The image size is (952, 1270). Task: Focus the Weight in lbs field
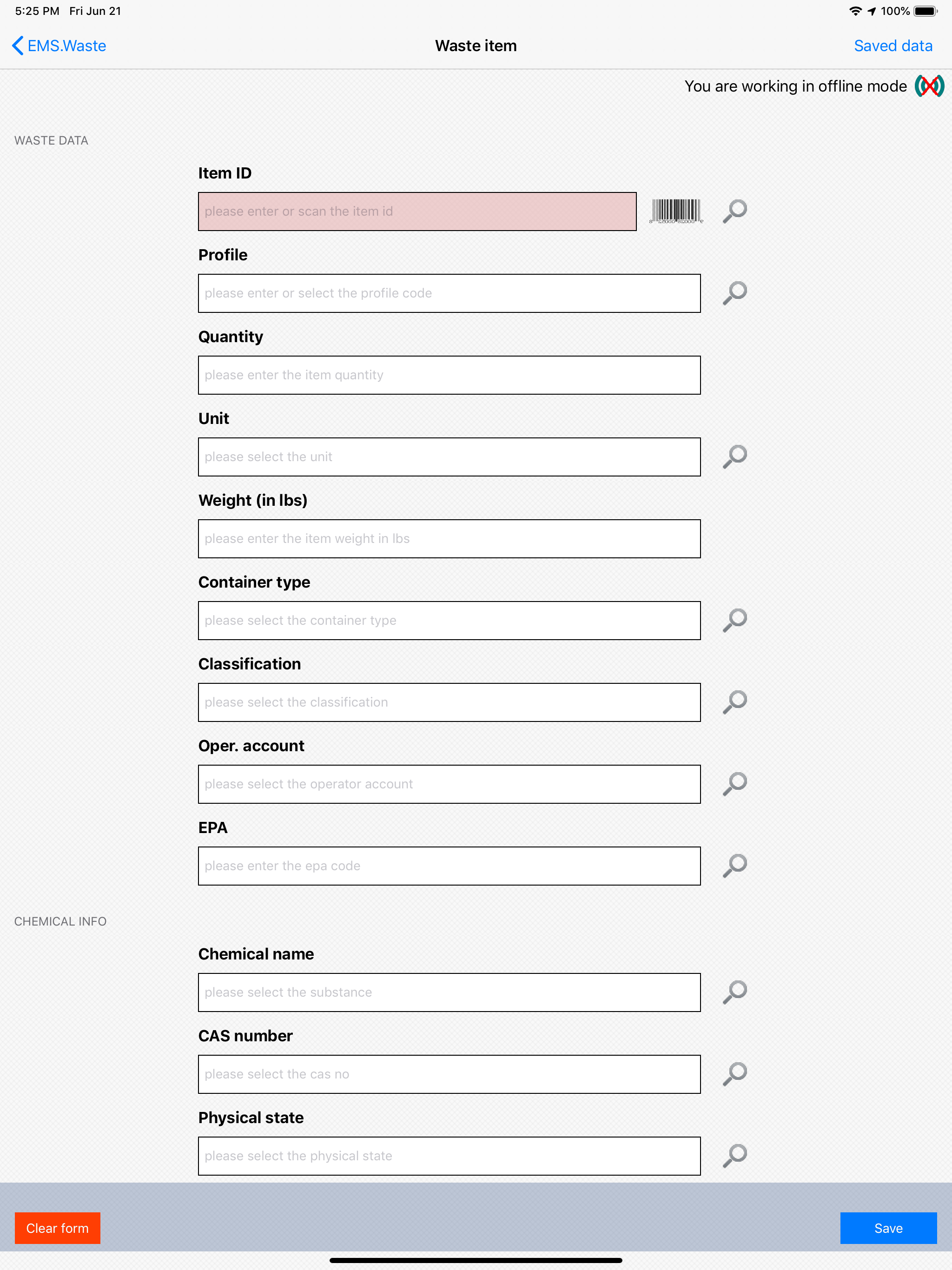449,539
